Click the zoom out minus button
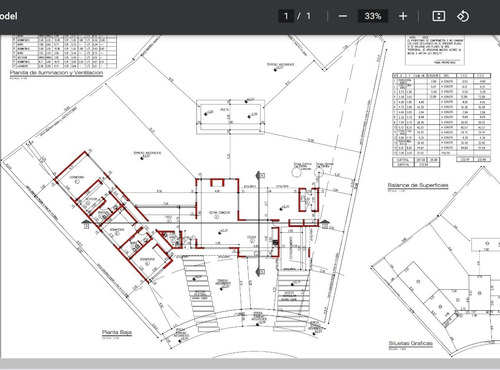The image size is (500, 370). click(343, 16)
